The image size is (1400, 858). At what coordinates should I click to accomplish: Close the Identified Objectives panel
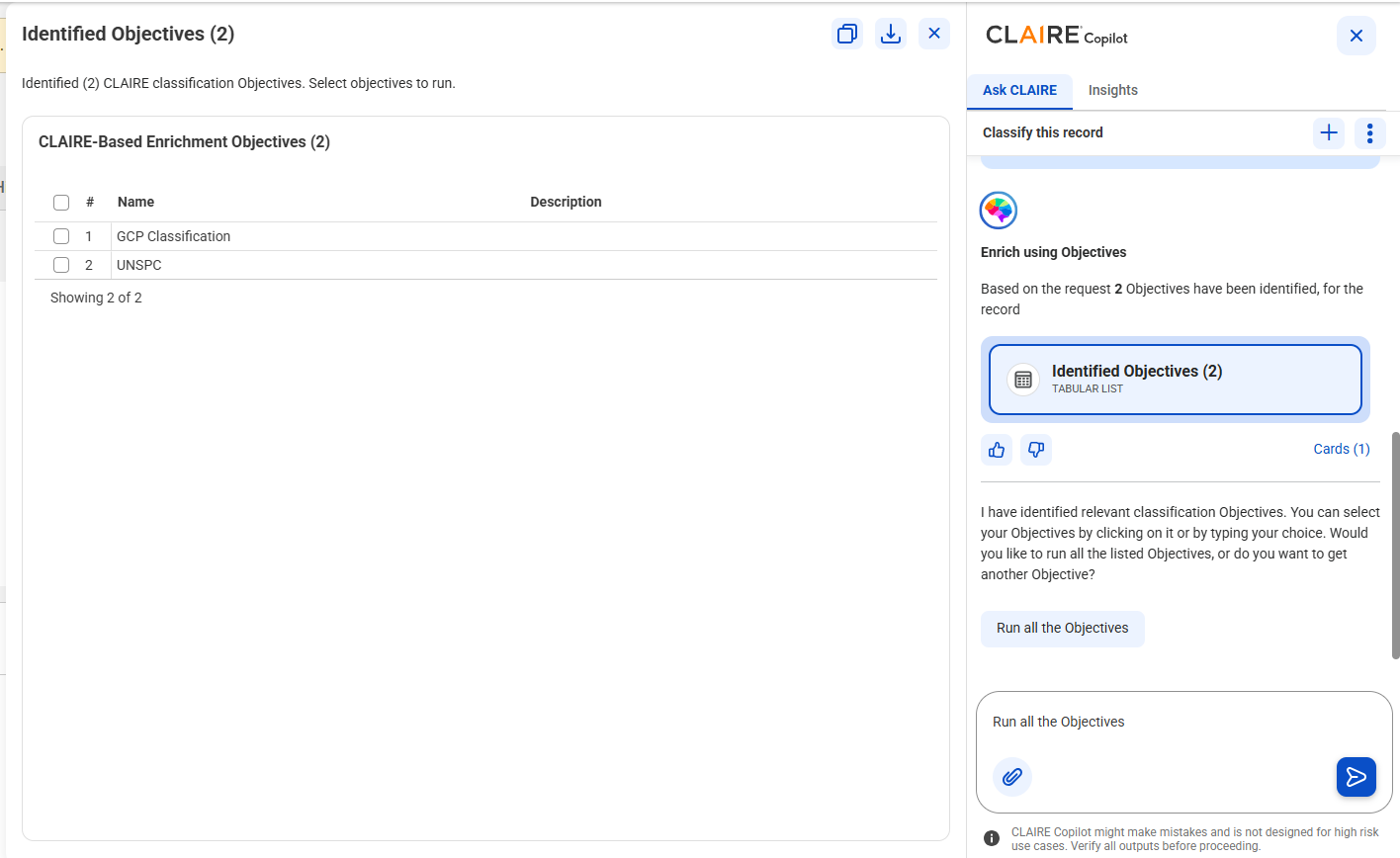point(934,34)
